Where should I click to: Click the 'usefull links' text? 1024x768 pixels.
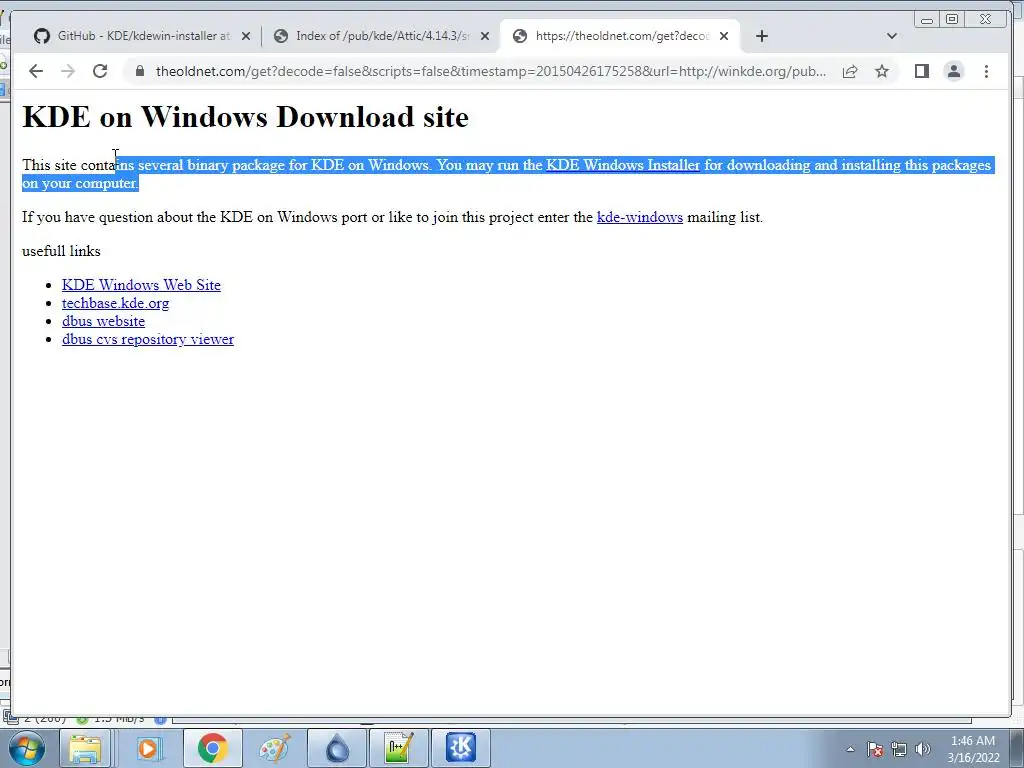coord(61,251)
